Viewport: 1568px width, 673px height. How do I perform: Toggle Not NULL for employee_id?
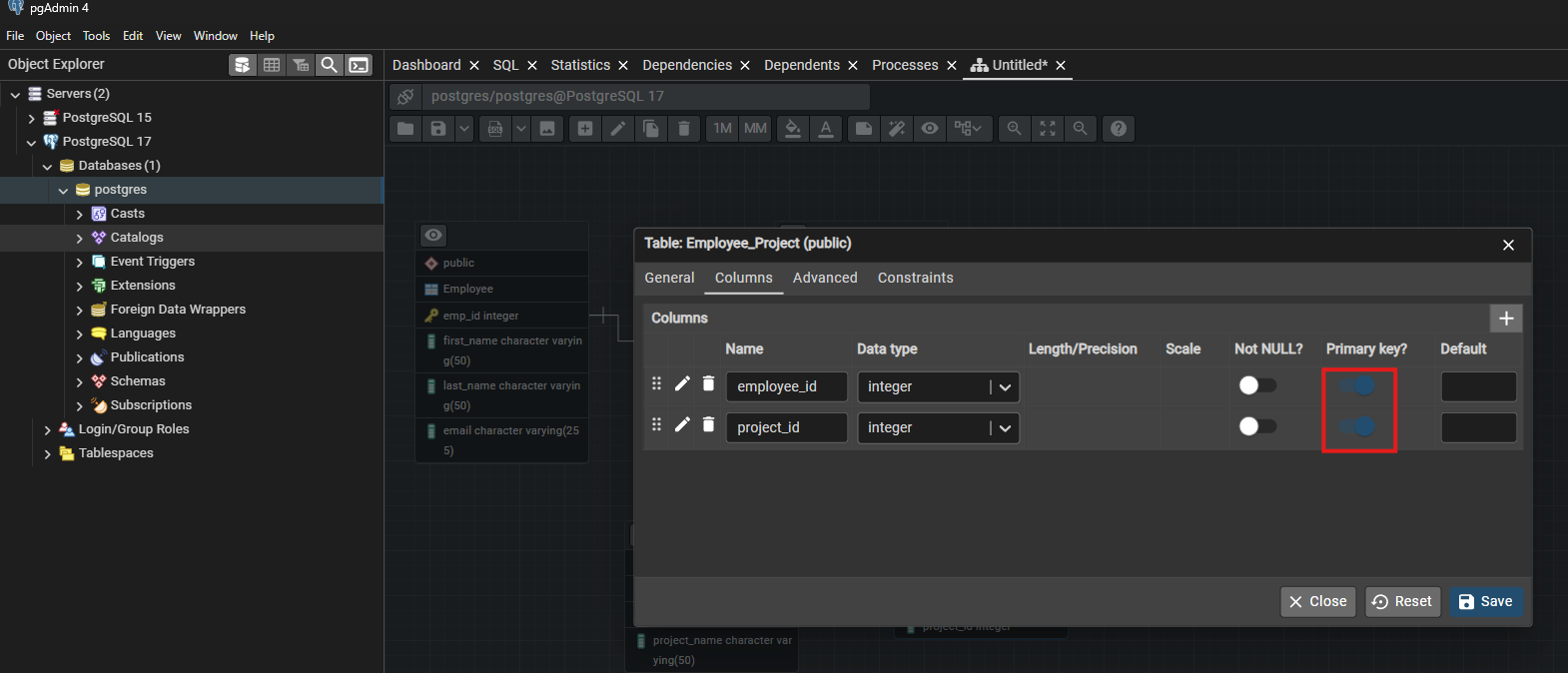coord(1257,385)
